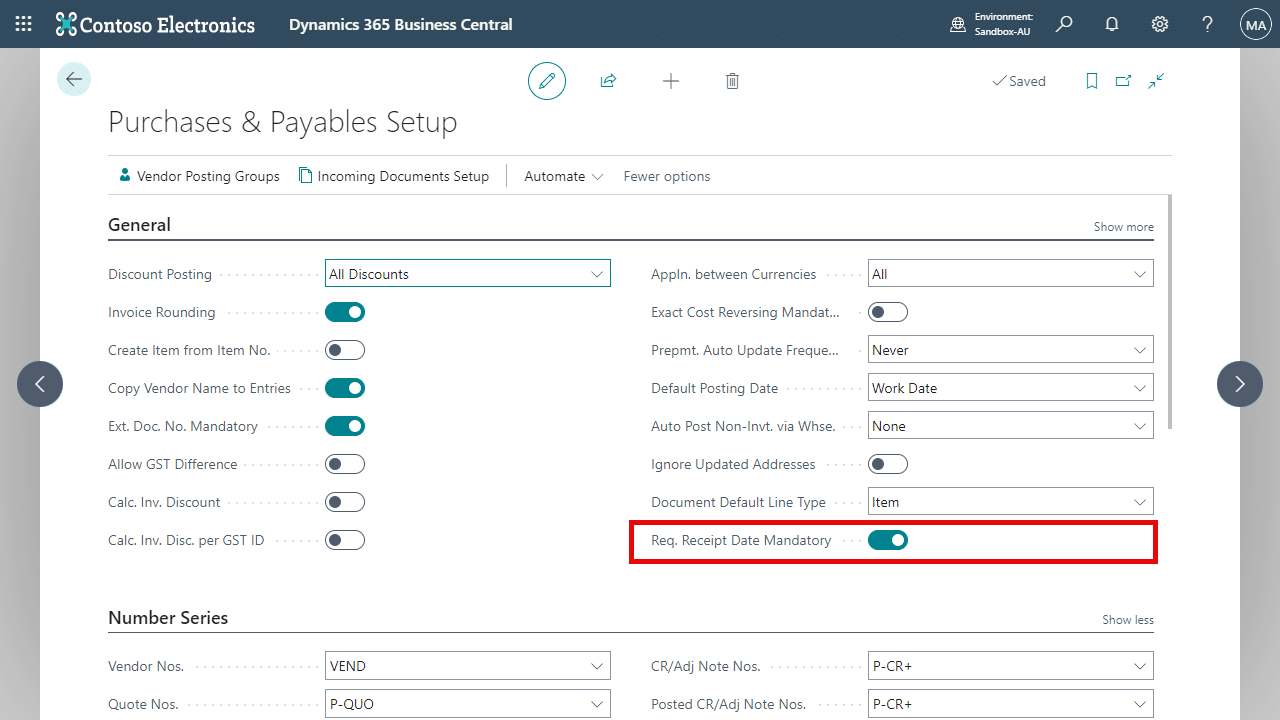Click the plus icon for new record
Viewport: 1280px width, 720px height.
point(671,81)
